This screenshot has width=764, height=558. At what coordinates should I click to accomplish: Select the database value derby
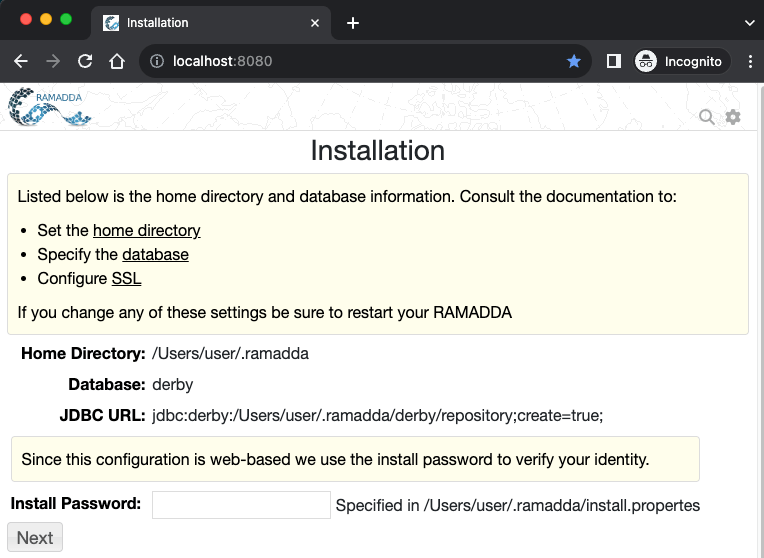172,385
